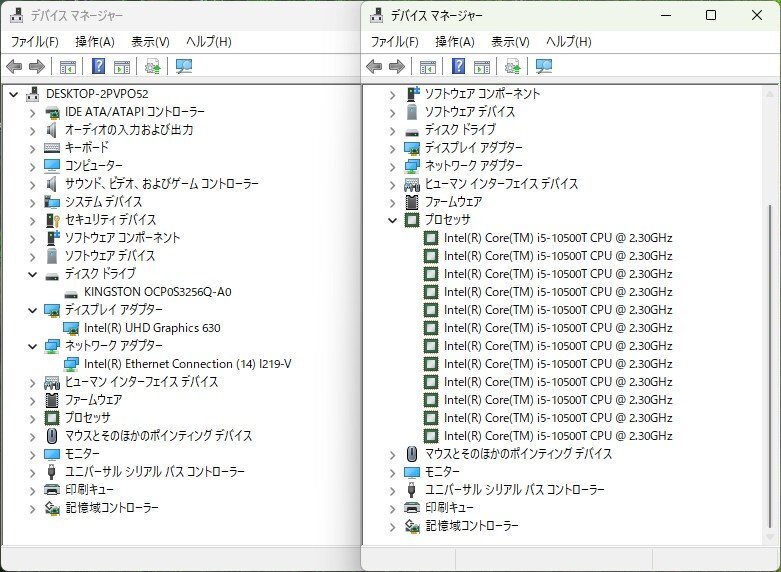Image resolution: width=781 pixels, height=572 pixels.
Task: Expand モニター in right window
Action: tap(392, 472)
